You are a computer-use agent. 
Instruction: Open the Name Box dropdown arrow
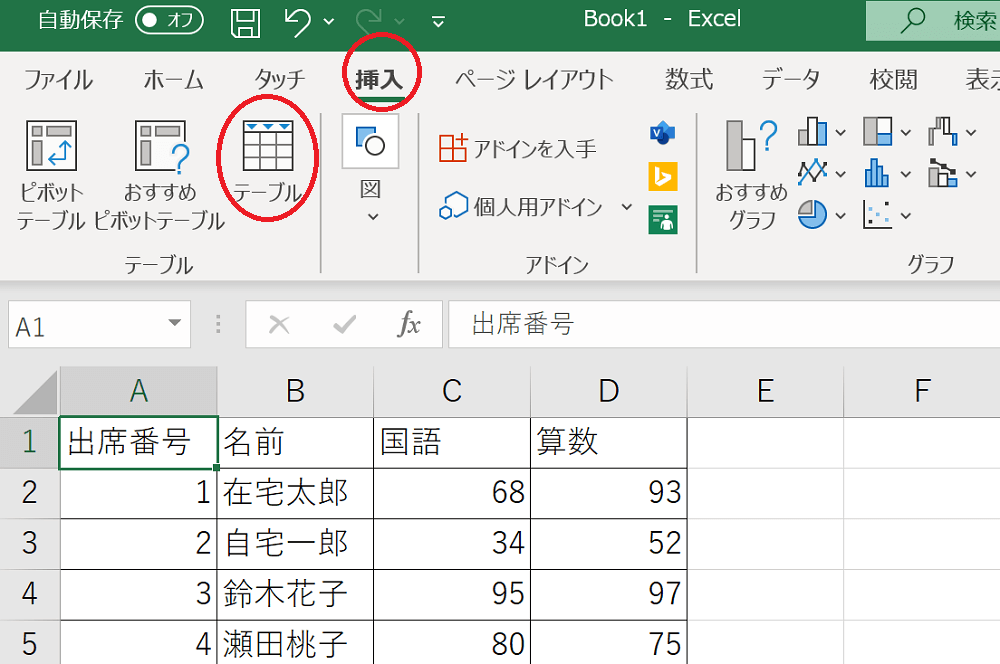(176, 324)
